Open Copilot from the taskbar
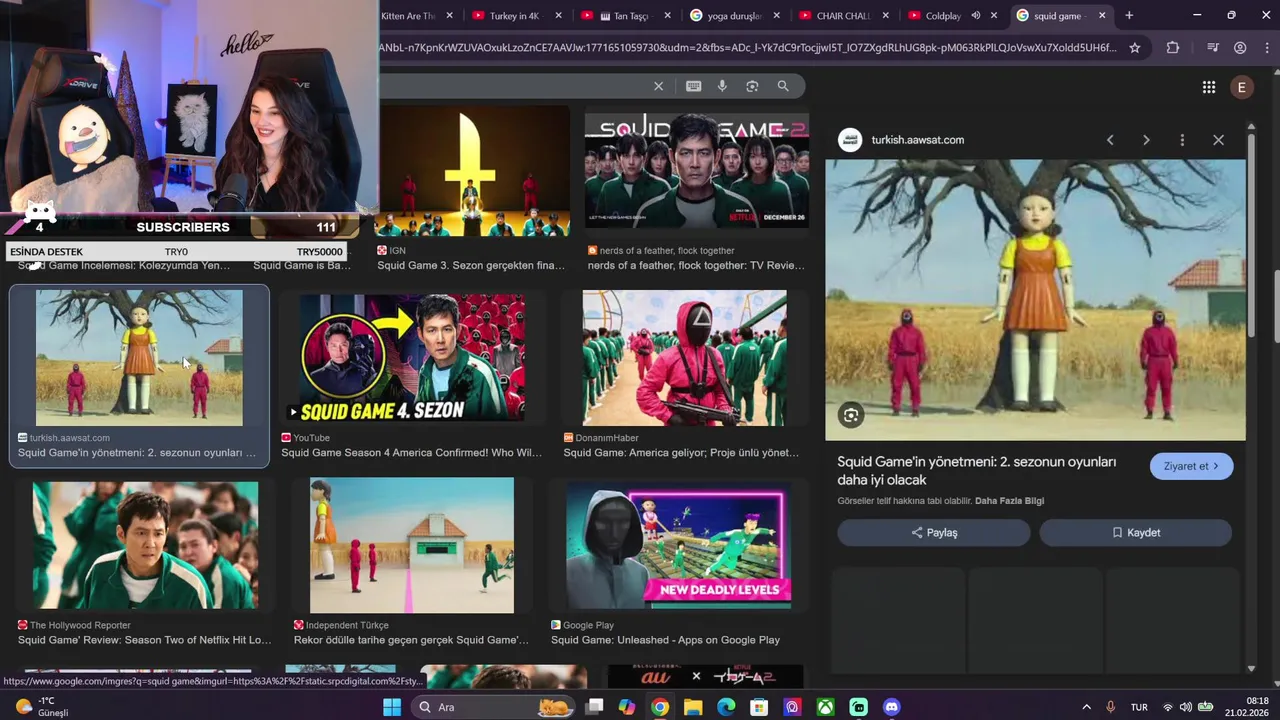 tap(627, 707)
